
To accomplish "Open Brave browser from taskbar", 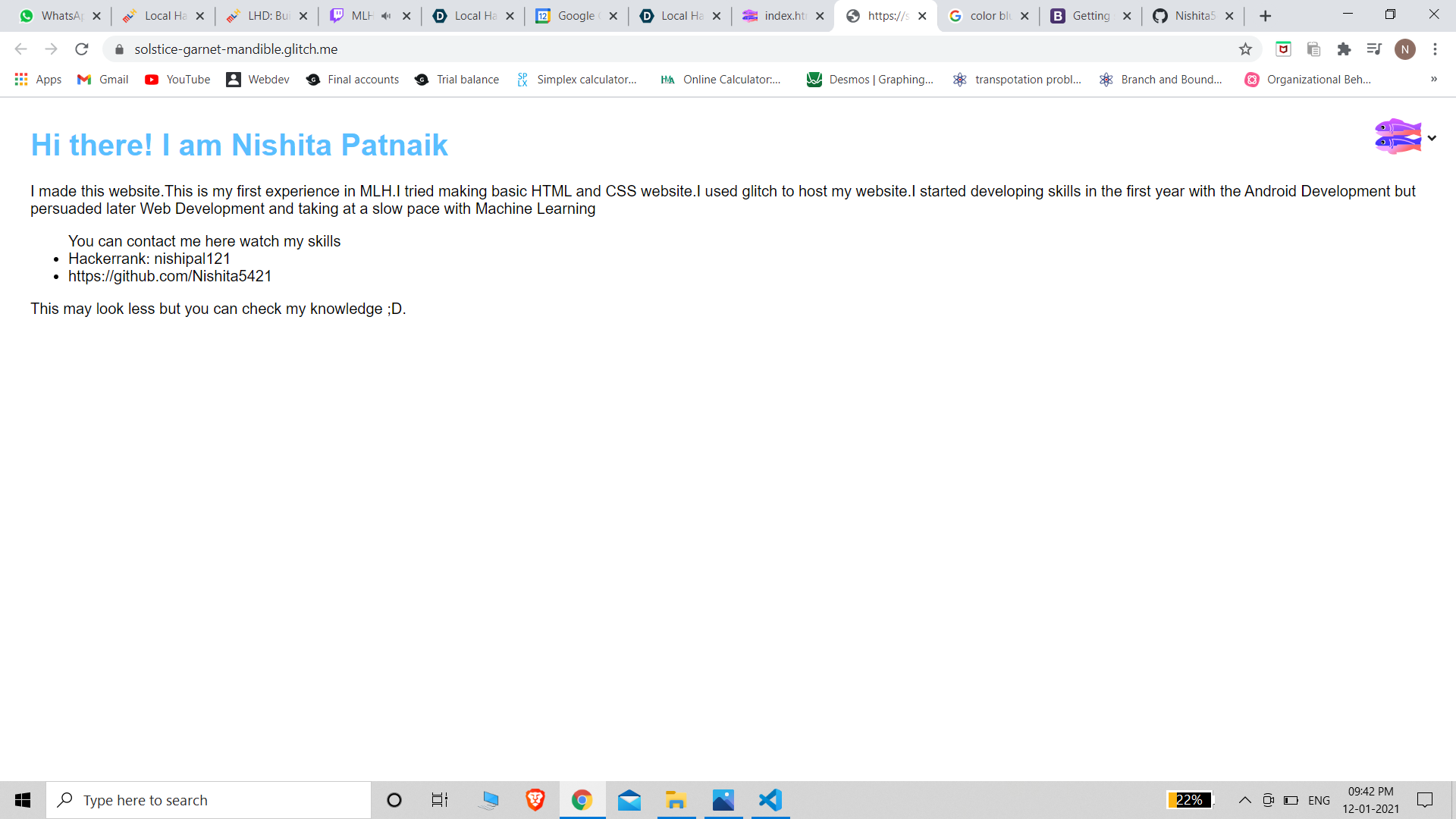I will tap(535, 800).
